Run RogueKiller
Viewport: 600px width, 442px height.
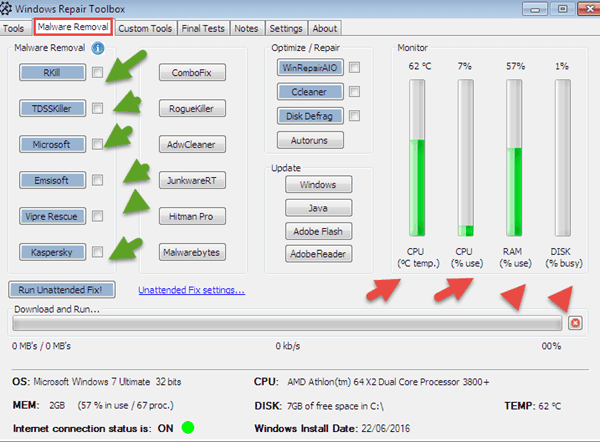pos(192,108)
